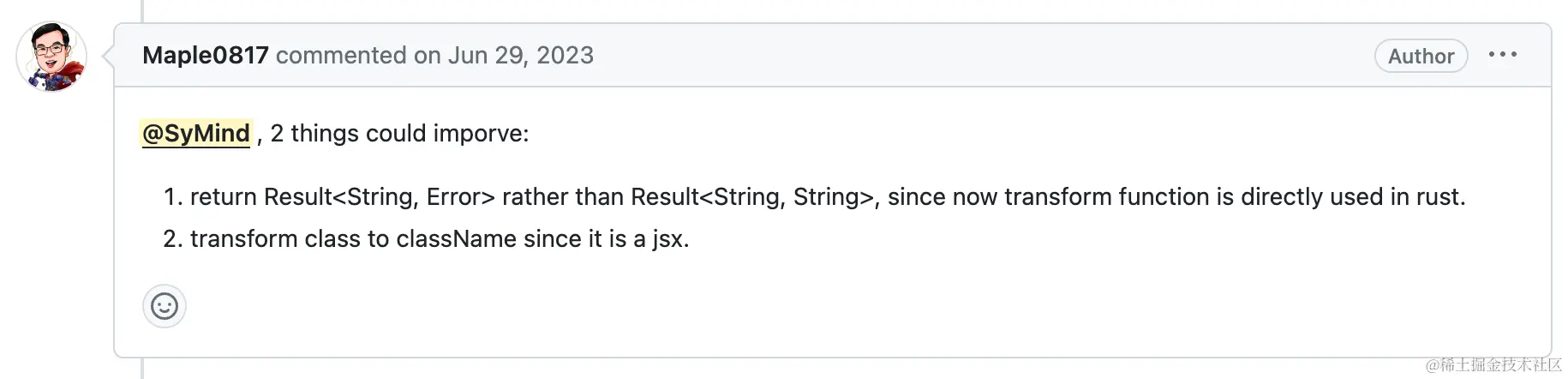Click the watermark text in the corner
The width and height of the screenshot is (1568, 379).
click(x=1493, y=365)
